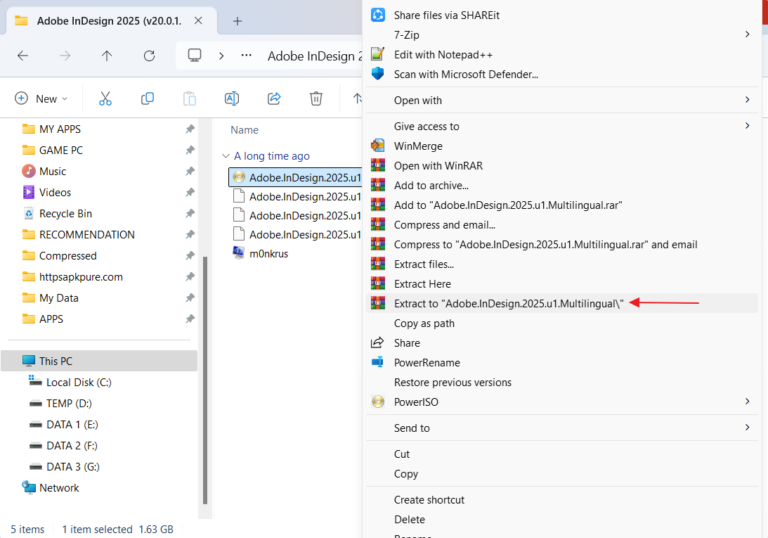
Task: Select Extract to "Adobe.InDesign.2025.u1.Multilingual\"
Action: [508, 303]
